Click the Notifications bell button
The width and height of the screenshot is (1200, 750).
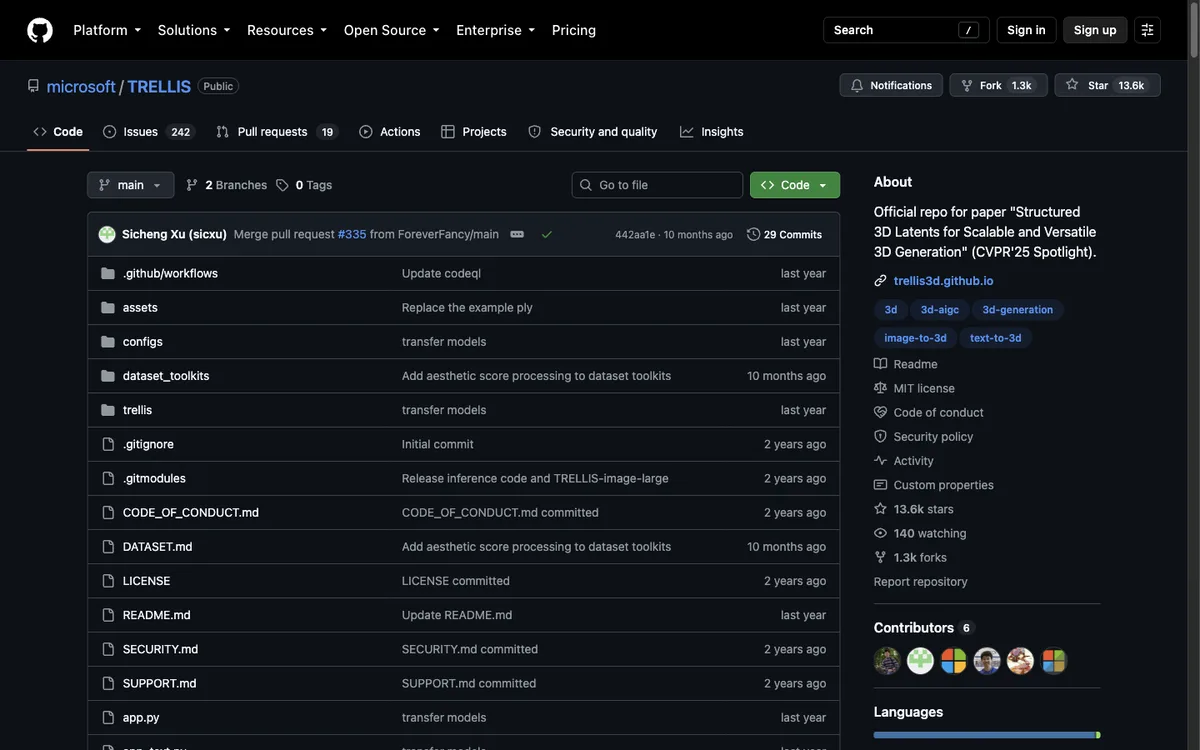coord(891,85)
